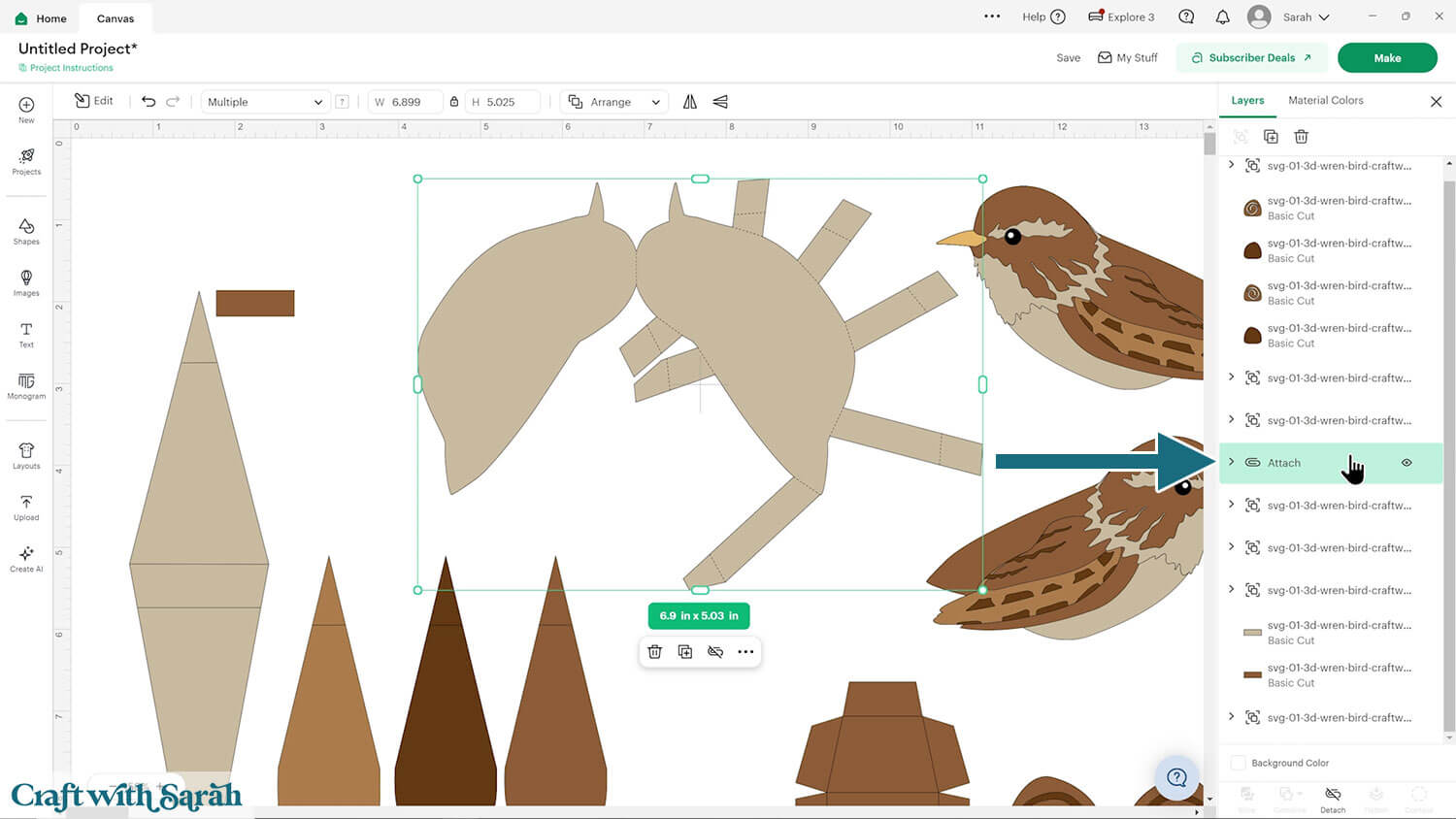
Task: Delete selection using floating toolbar trash icon
Action: tap(655, 652)
